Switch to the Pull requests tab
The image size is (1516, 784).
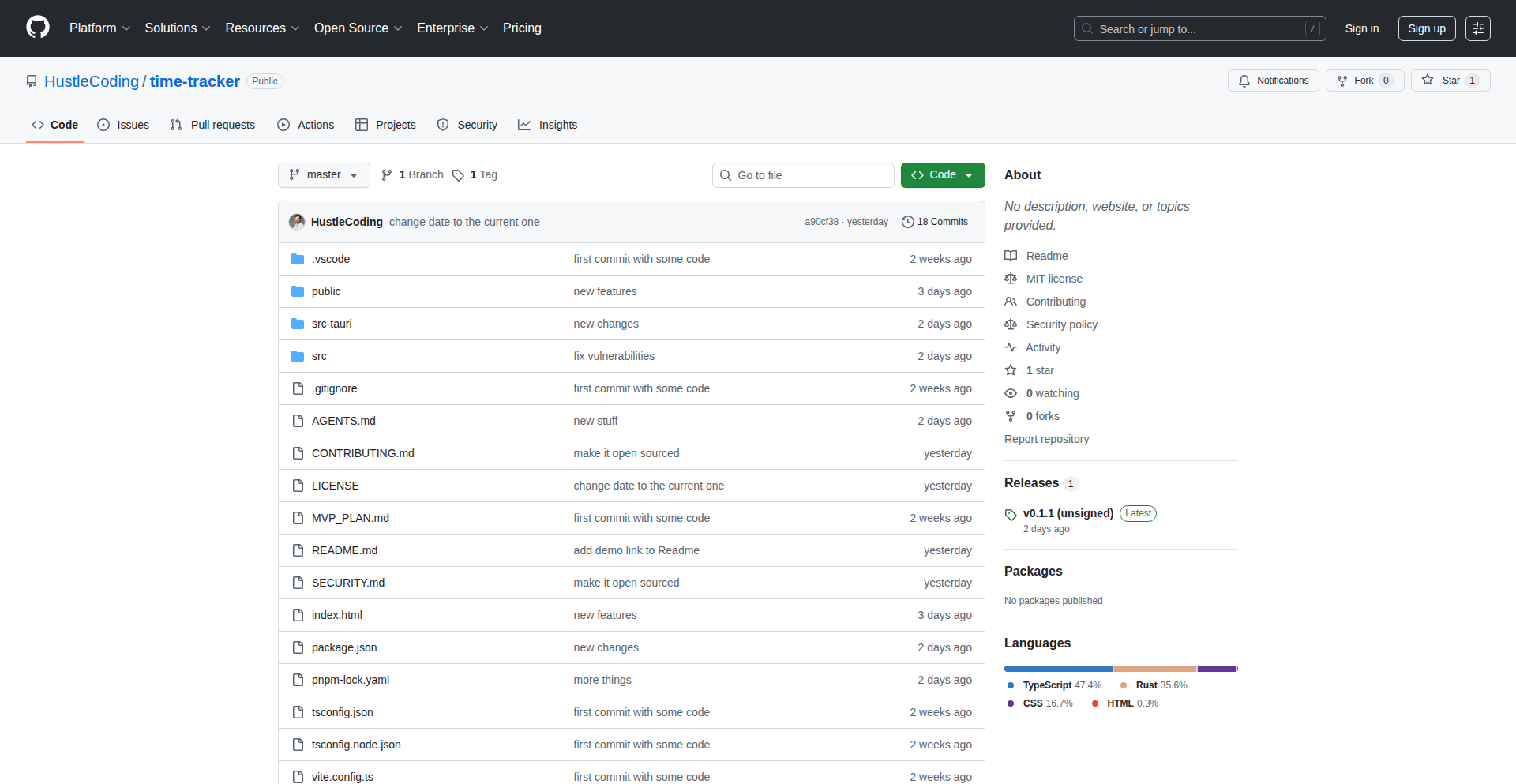212,125
